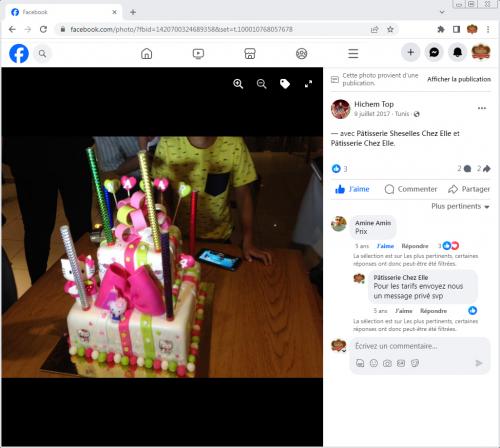Click the J'aime button on the post
This screenshot has height=448, width=500.
(x=352, y=189)
